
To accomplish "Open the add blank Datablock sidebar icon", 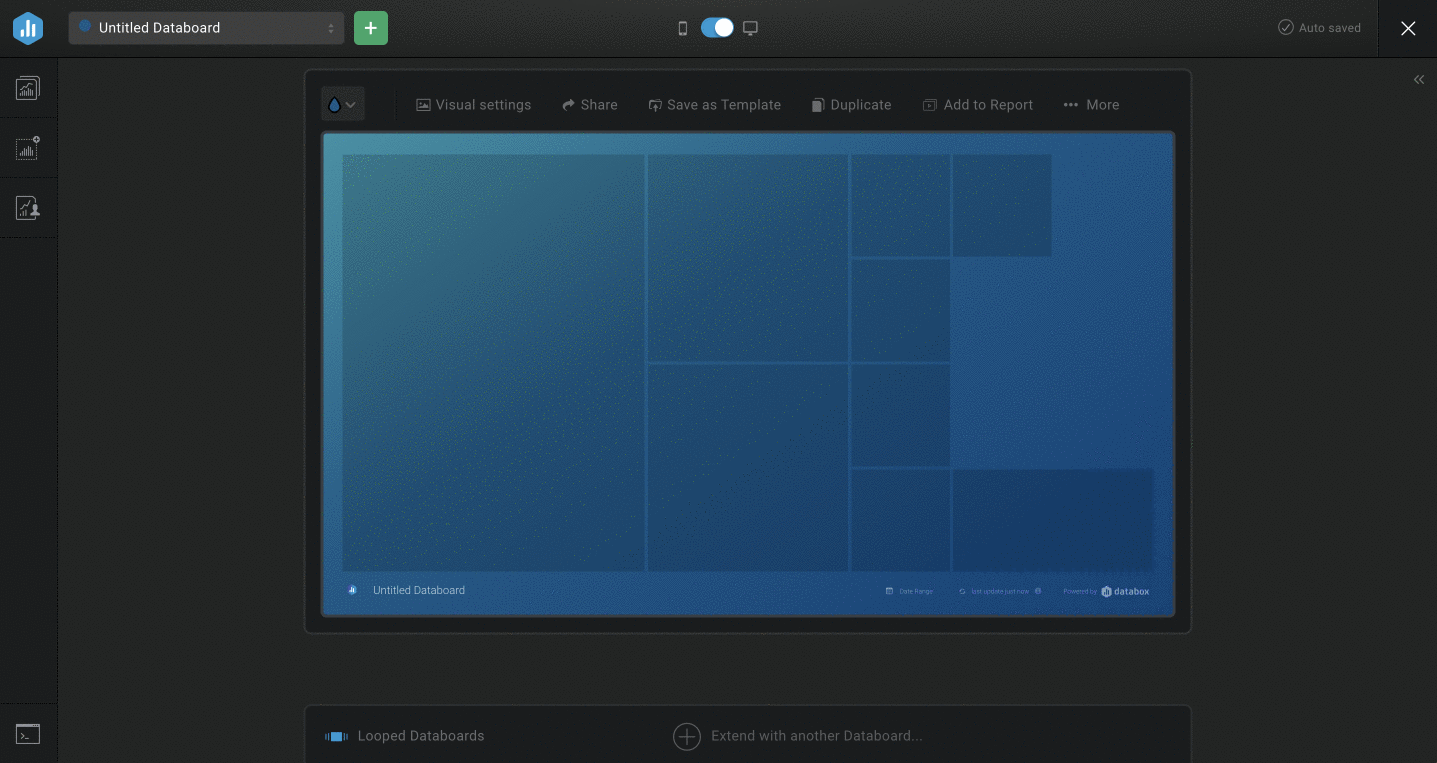I will click(28, 148).
